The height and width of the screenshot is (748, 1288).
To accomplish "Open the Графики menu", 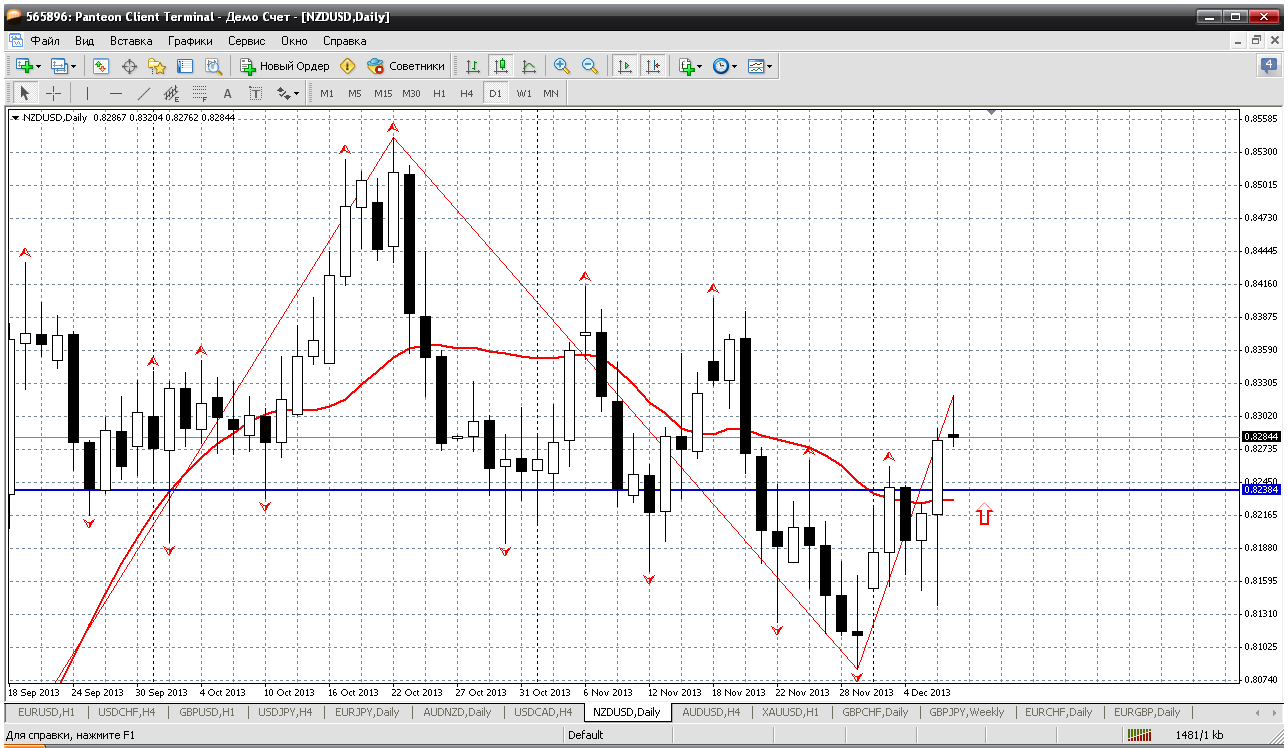I will coord(190,41).
